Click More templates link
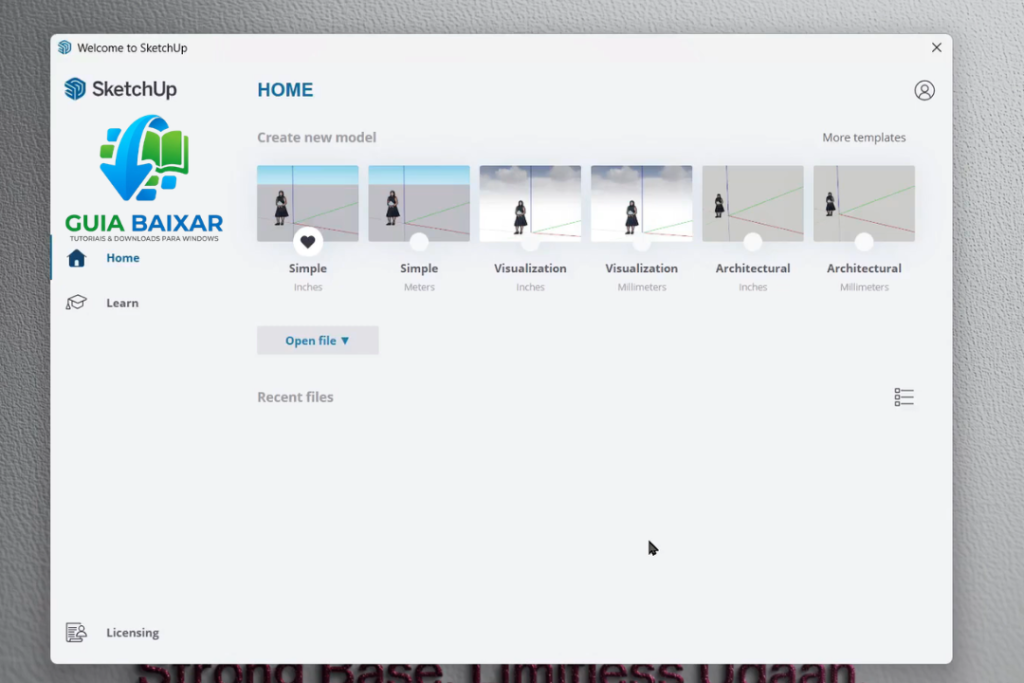 tap(863, 138)
